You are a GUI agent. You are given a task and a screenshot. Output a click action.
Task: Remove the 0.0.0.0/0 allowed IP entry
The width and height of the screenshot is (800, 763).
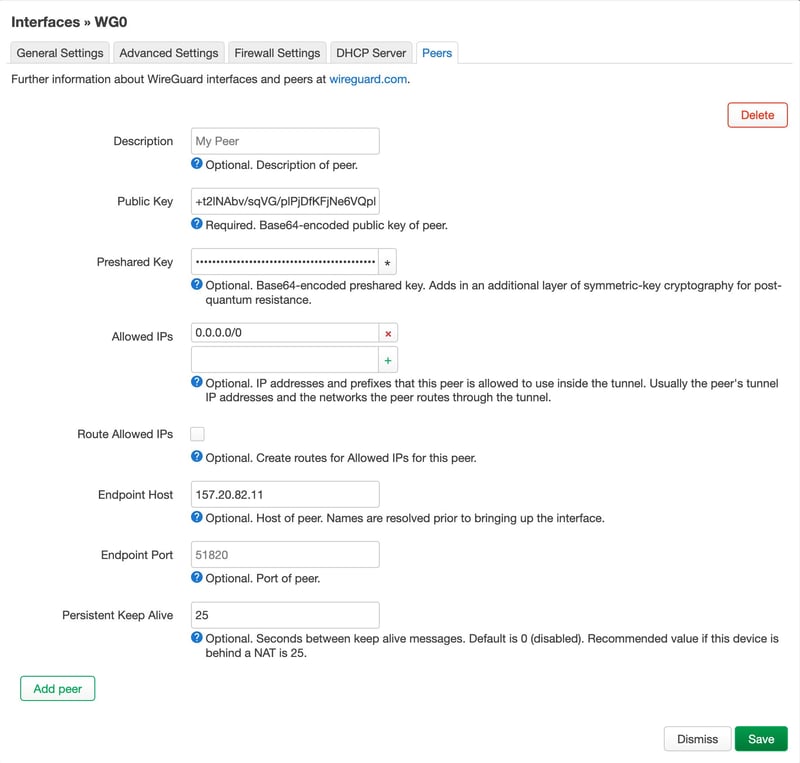(388, 333)
